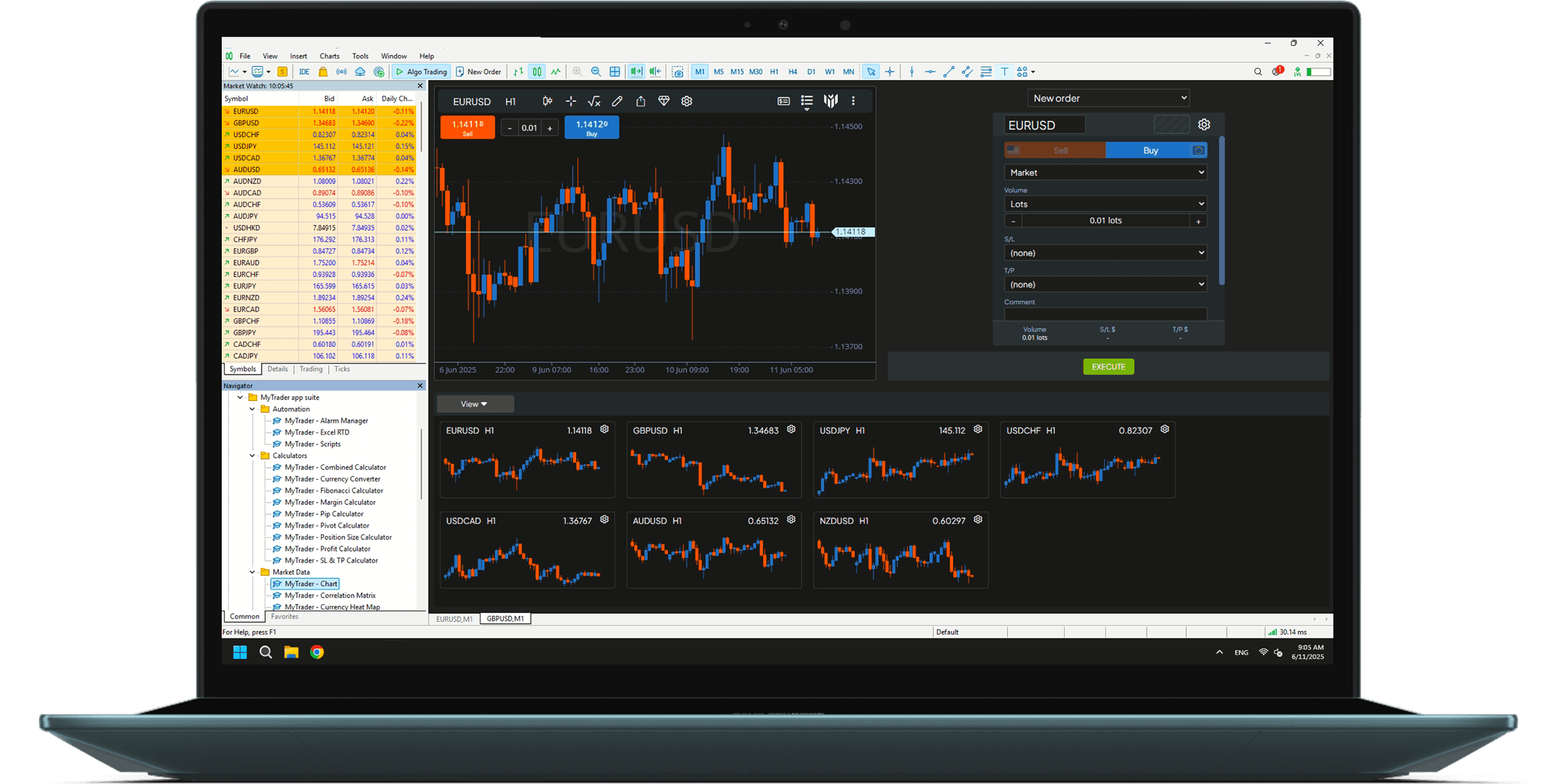Viewport: 1557px width, 784px height.
Task: Select the M15 timeframe in the toolbar
Action: 737,72
